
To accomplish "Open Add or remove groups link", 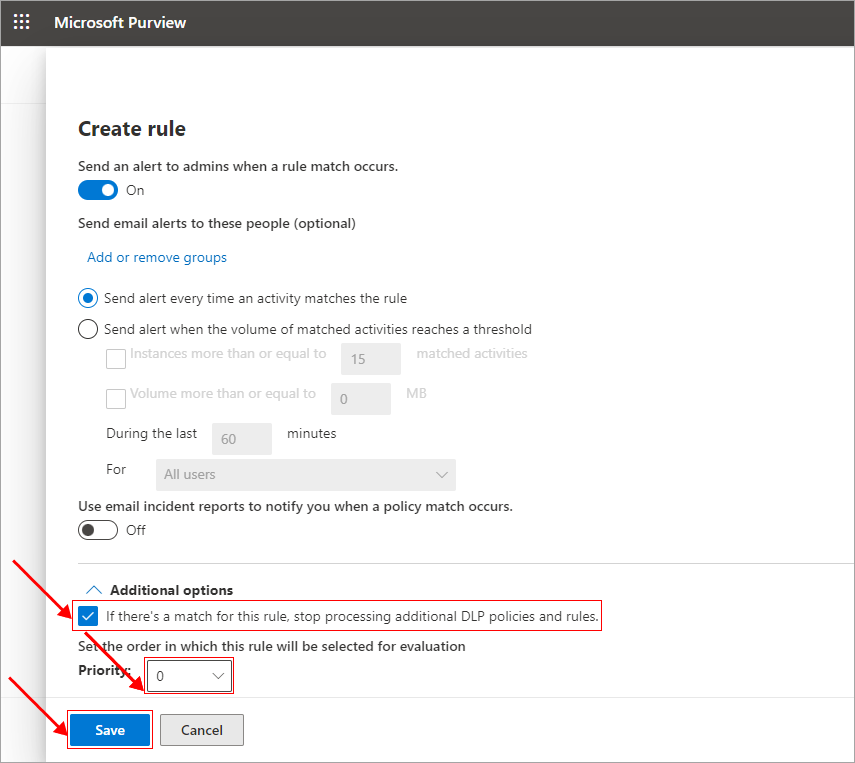I will (157, 257).
